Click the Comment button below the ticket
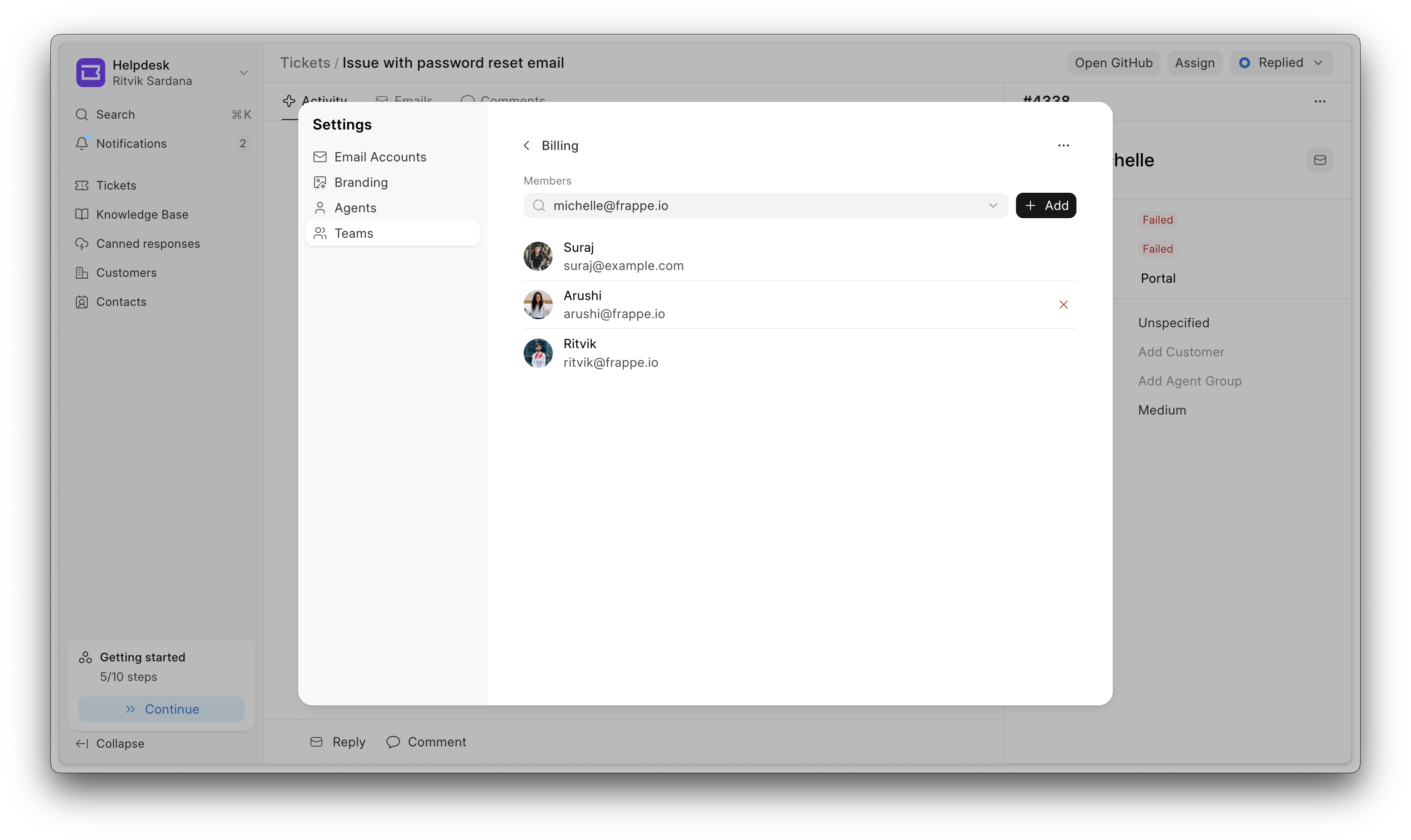Image resolution: width=1411 pixels, height=840 pixels. tap(426, 742)
